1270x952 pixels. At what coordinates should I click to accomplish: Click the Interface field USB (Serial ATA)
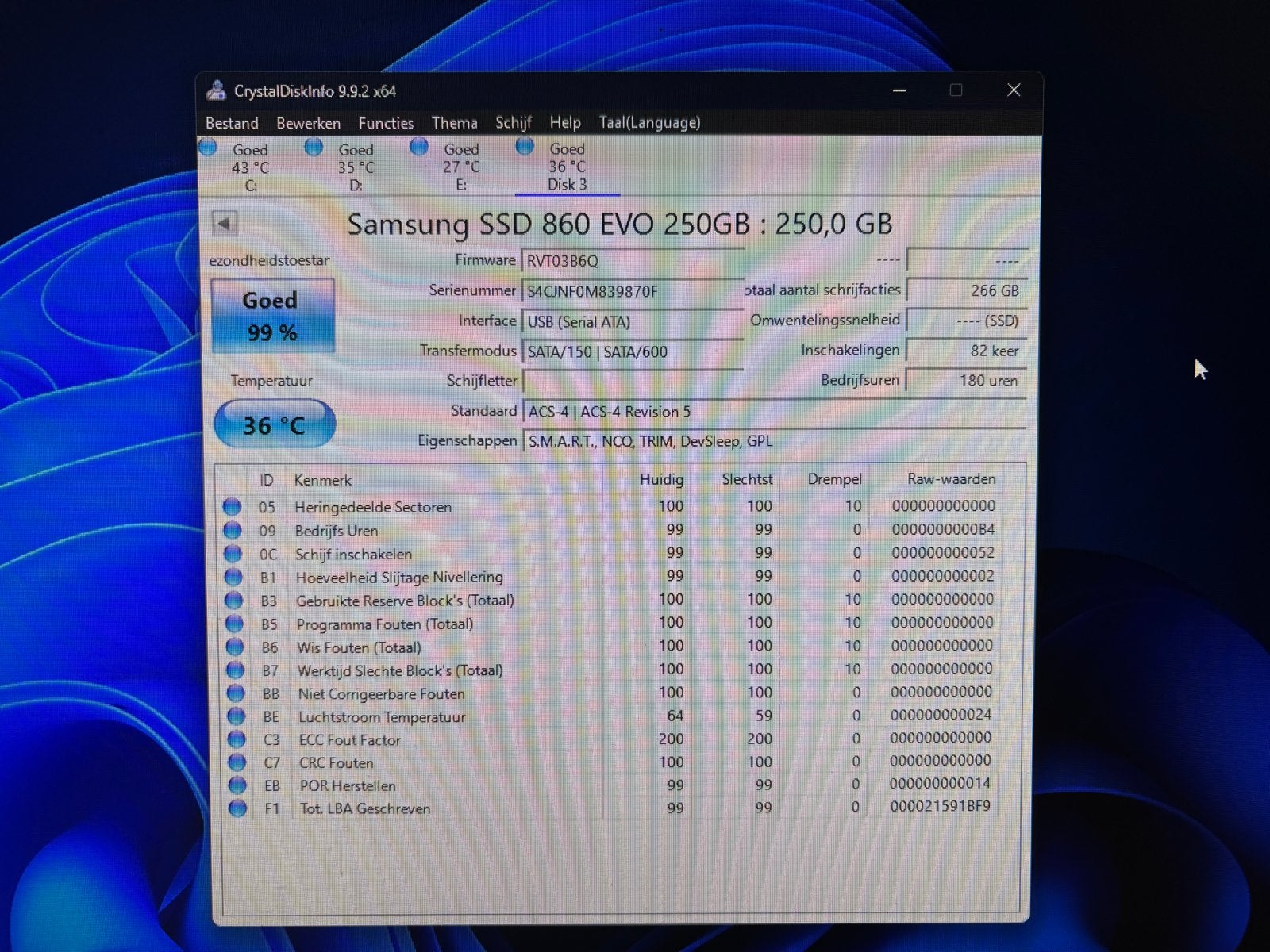click(x=632, y=321)
